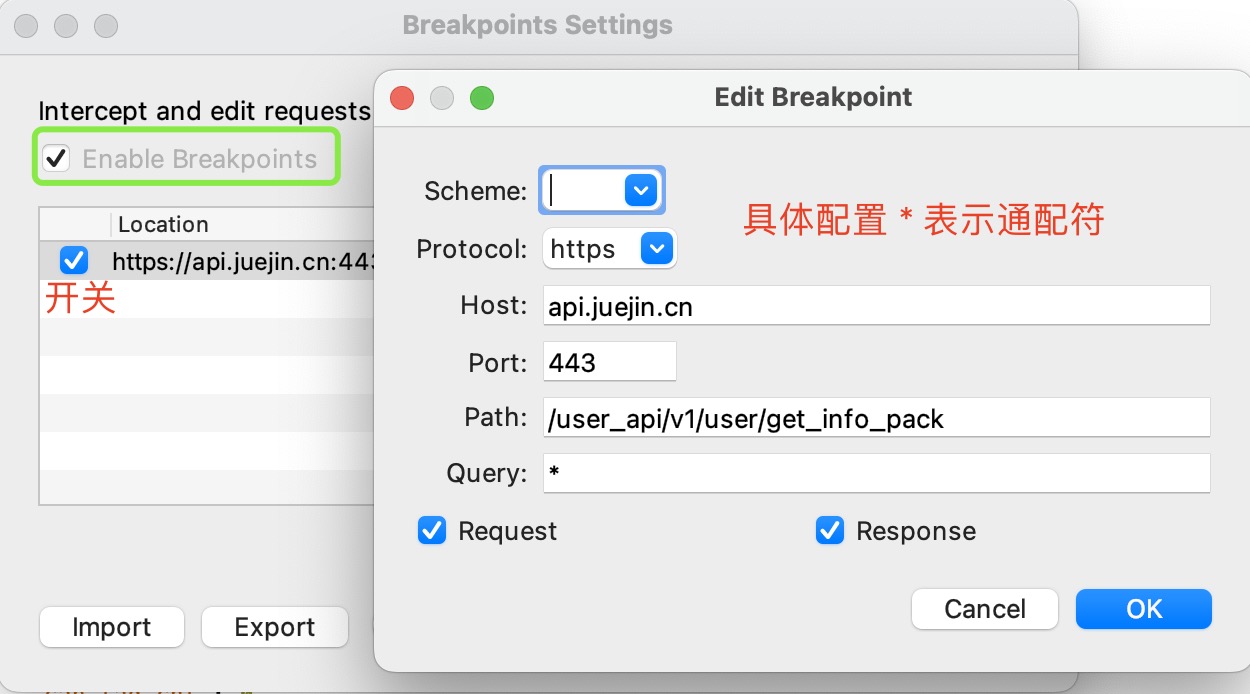Confirm with the OK button

pos(1144,609)
